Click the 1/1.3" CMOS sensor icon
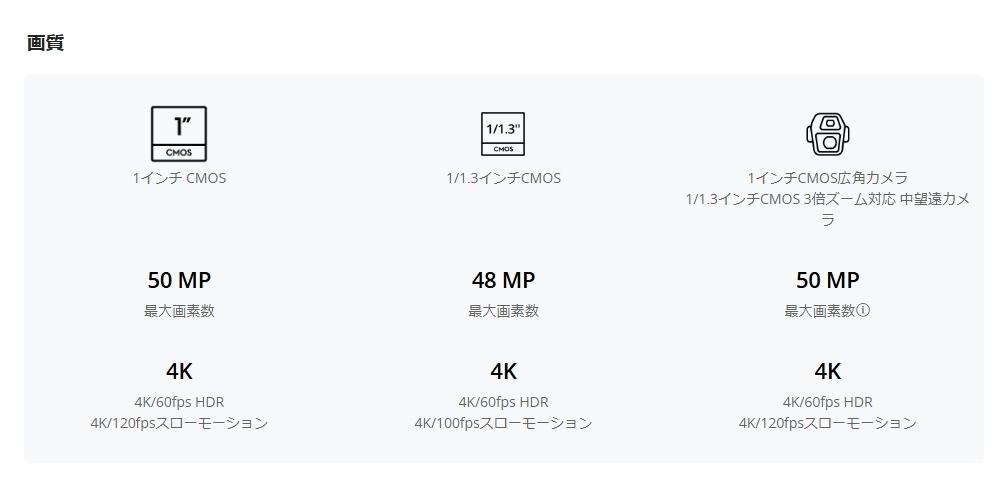Viewport: 1003px width, 479px height. 503,134
